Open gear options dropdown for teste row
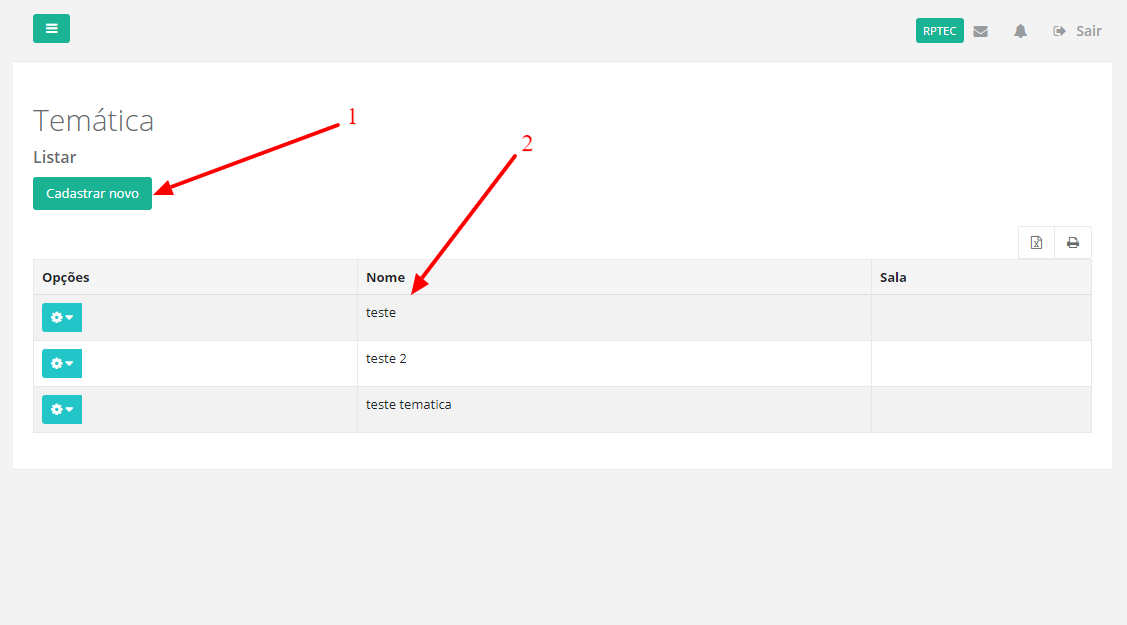1127x625 pixels. [x=62, y=318]
